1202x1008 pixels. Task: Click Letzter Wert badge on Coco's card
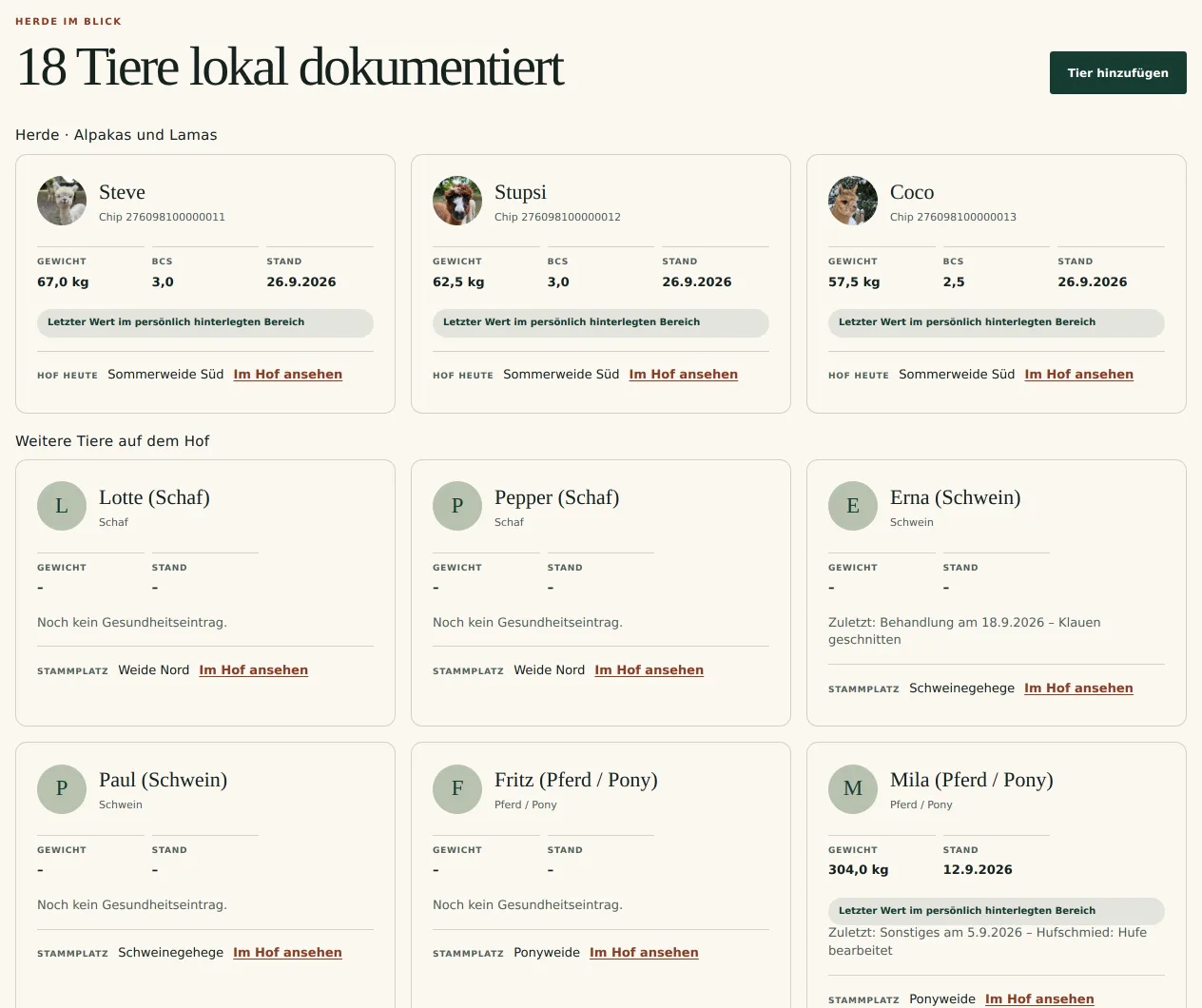pyautogui.click(x=997, y=322)
